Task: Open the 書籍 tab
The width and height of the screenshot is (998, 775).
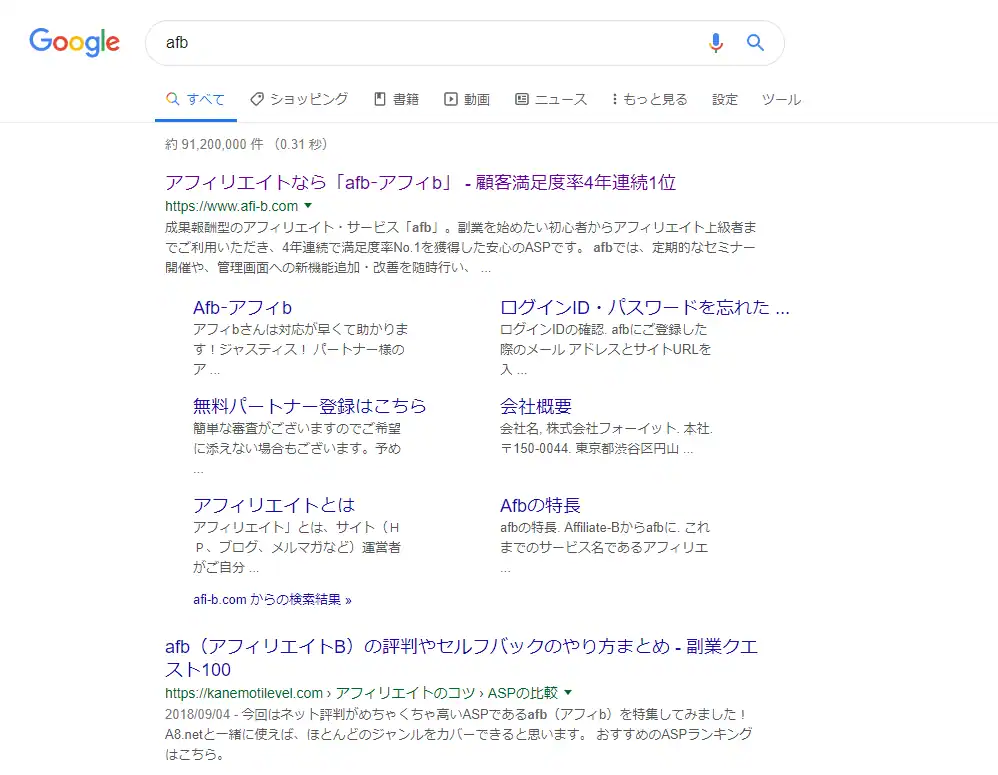Action: click(x=397, y=99)
